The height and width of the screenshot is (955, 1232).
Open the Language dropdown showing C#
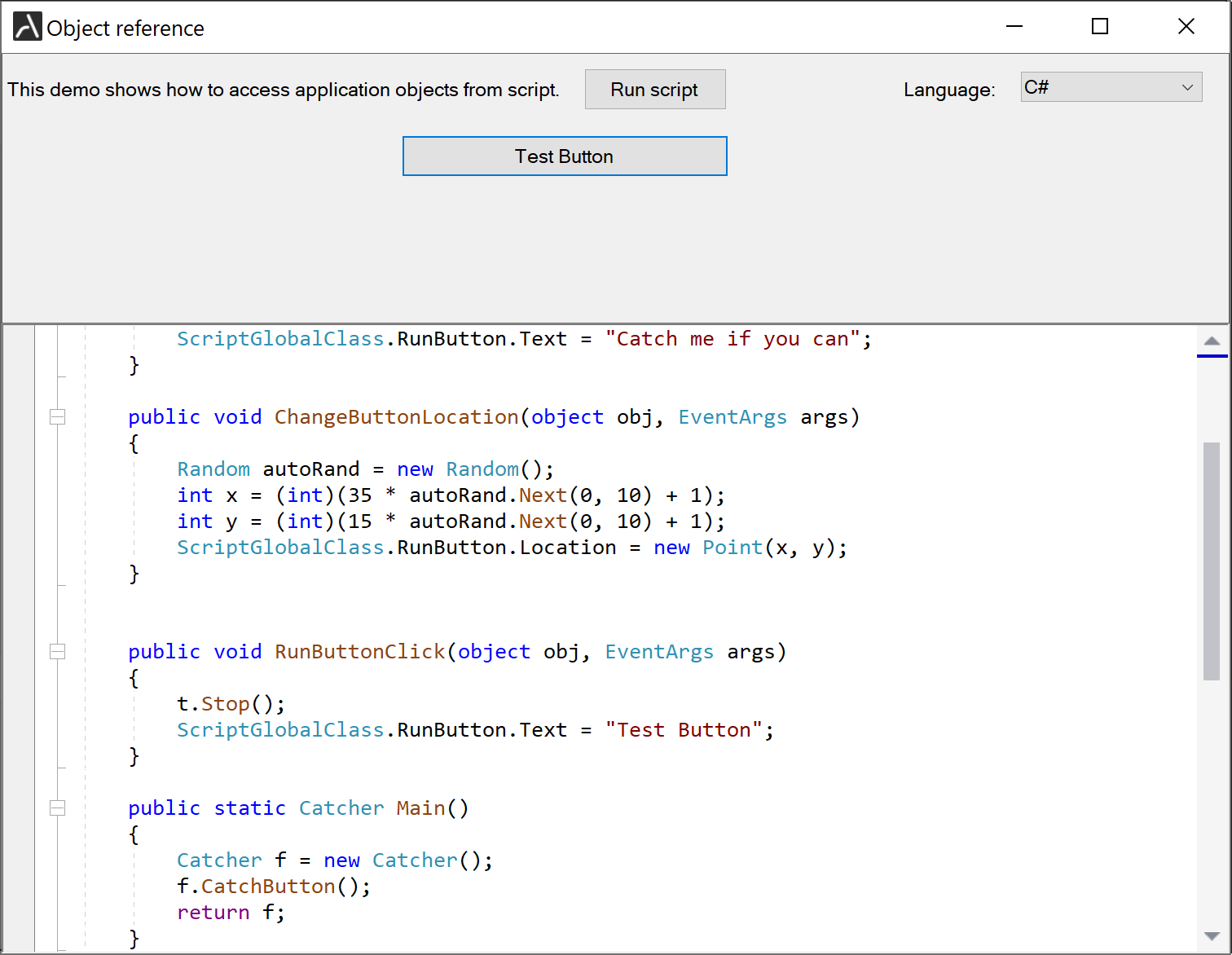[1111, 88]
